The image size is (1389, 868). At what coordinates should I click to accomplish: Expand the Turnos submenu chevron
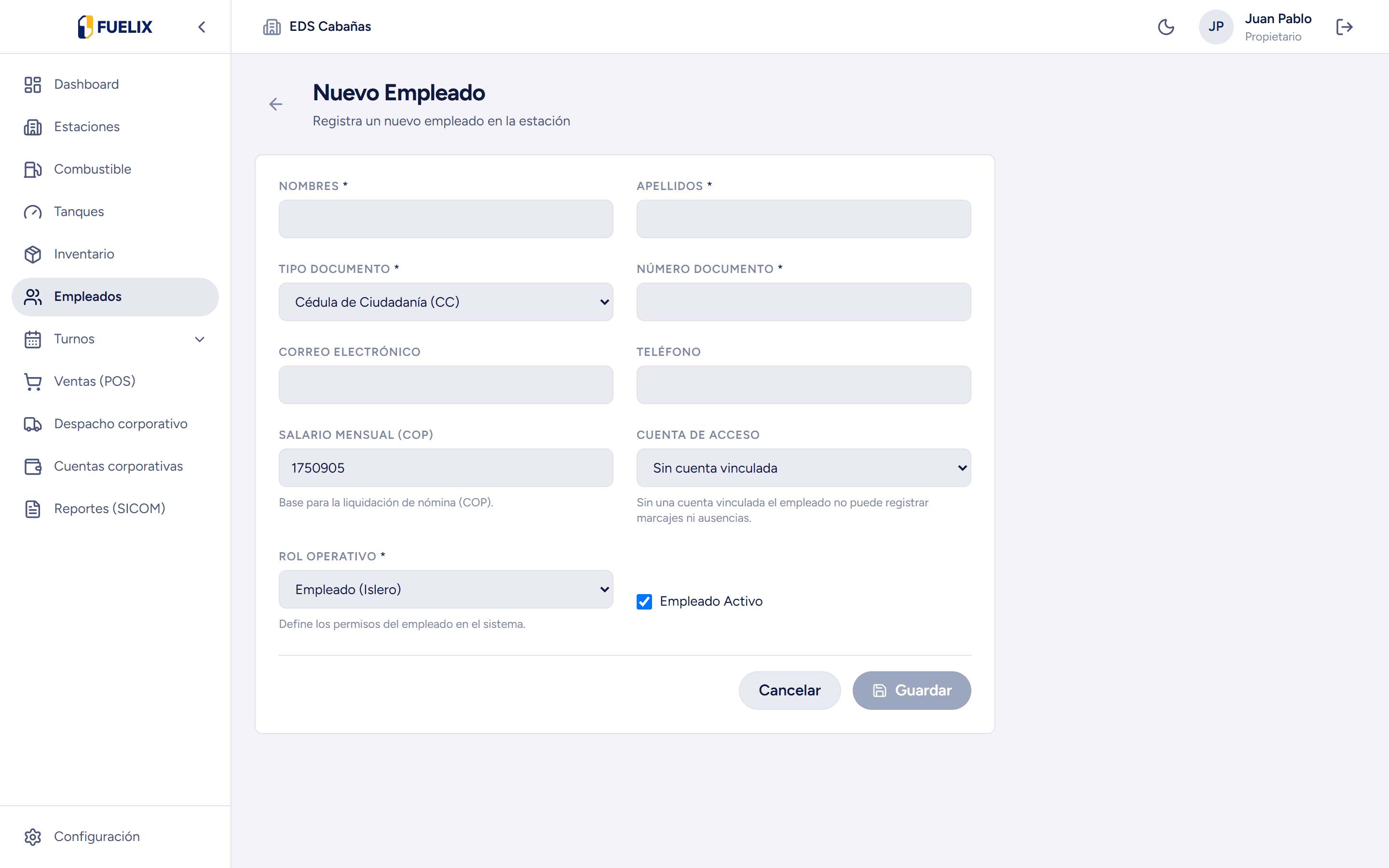pyautogui.click(x=200, y=339)
